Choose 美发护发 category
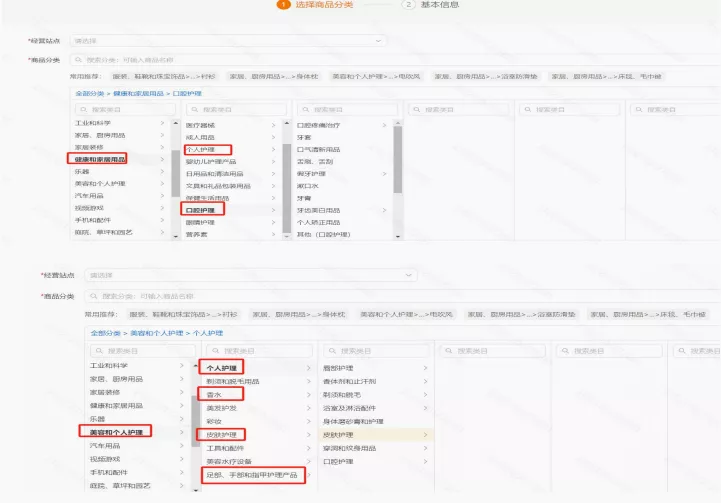721x503 pixels. [222, 408]
